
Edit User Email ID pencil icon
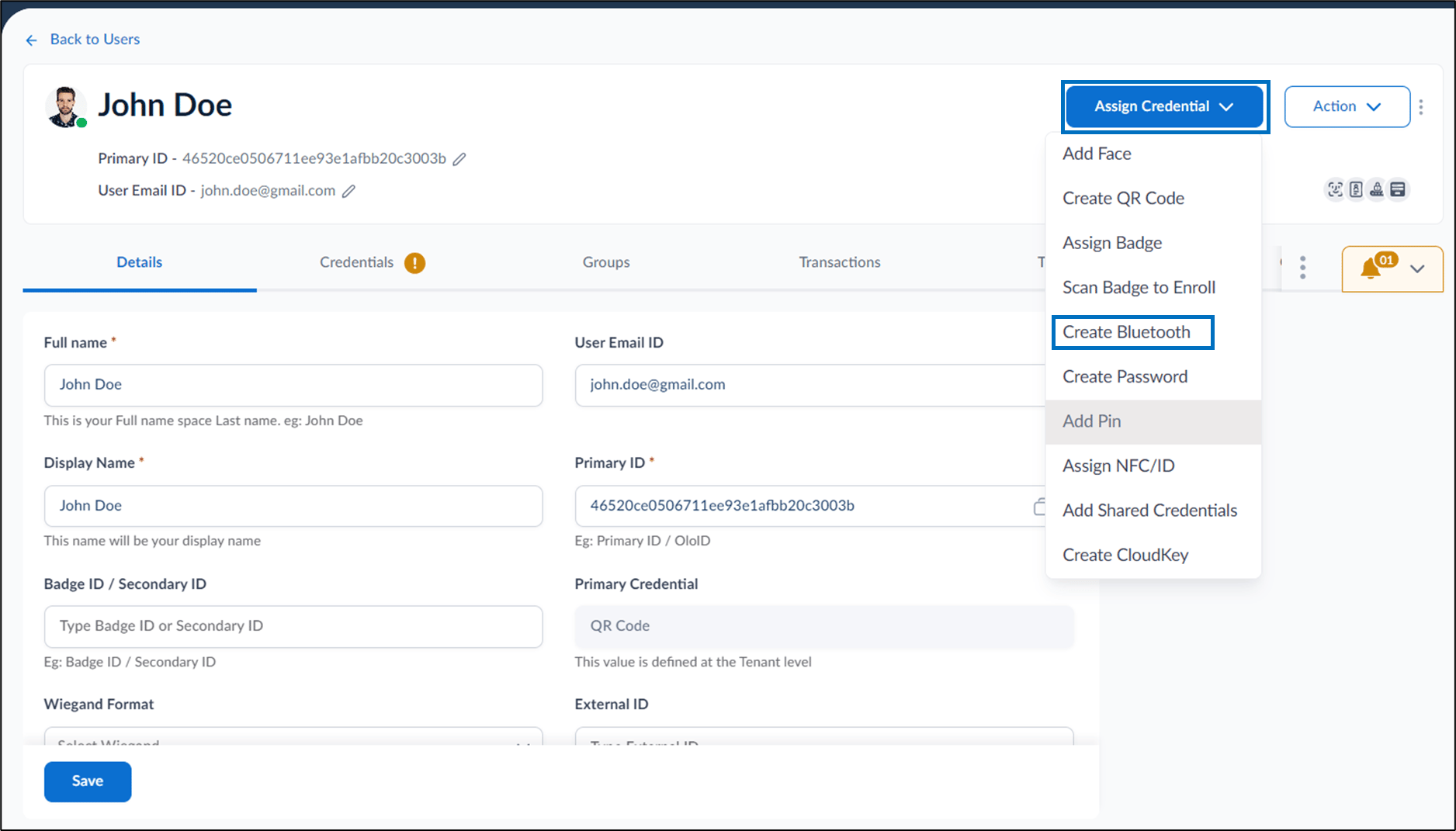[348, 191]
